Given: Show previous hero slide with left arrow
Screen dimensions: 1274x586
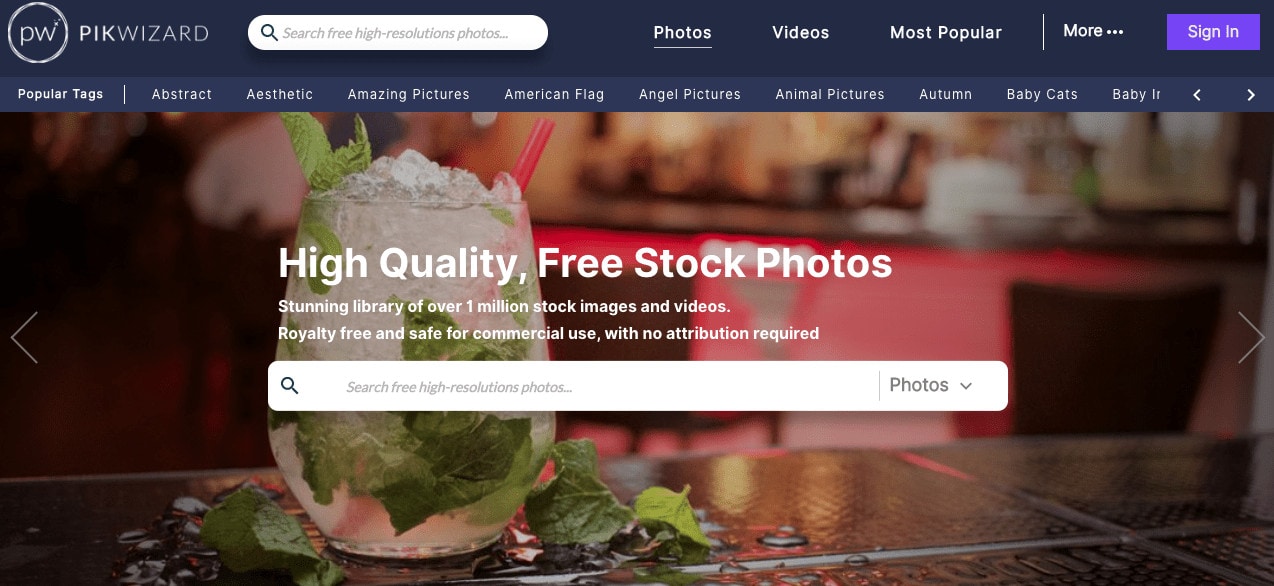Looking at the screenshot, I should coord(24,337).
